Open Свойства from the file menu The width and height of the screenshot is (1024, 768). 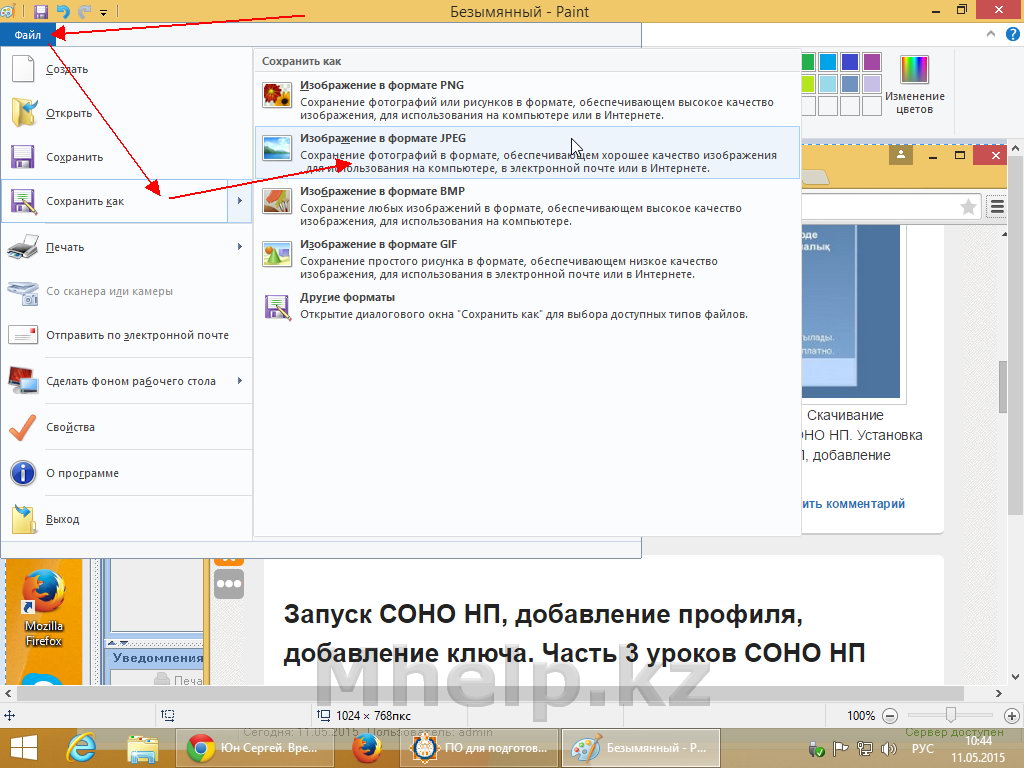tap(126, 427)
